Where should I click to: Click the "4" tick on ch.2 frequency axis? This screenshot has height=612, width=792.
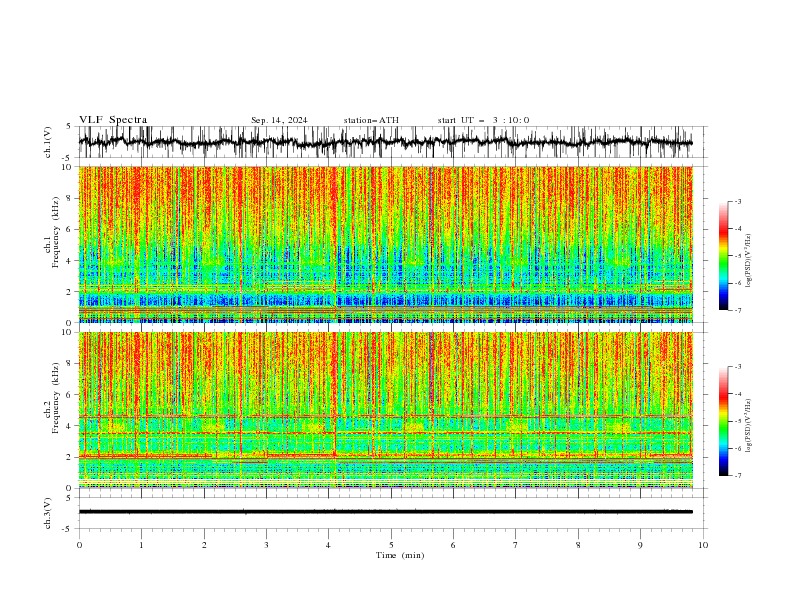click(x=69, y=426)
